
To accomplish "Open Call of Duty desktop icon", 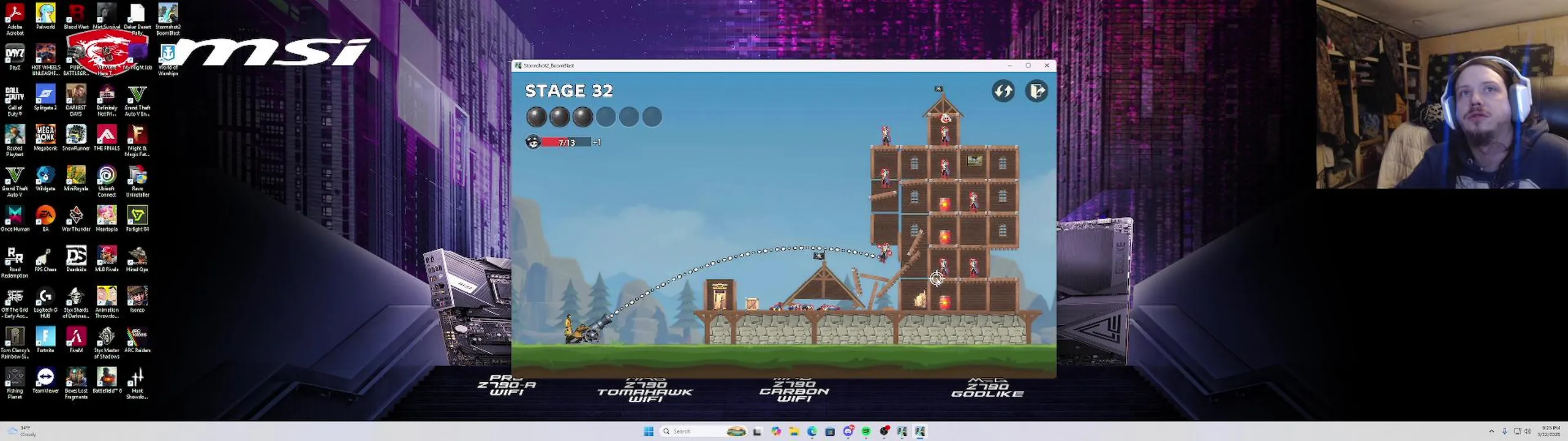I will 15,100.
